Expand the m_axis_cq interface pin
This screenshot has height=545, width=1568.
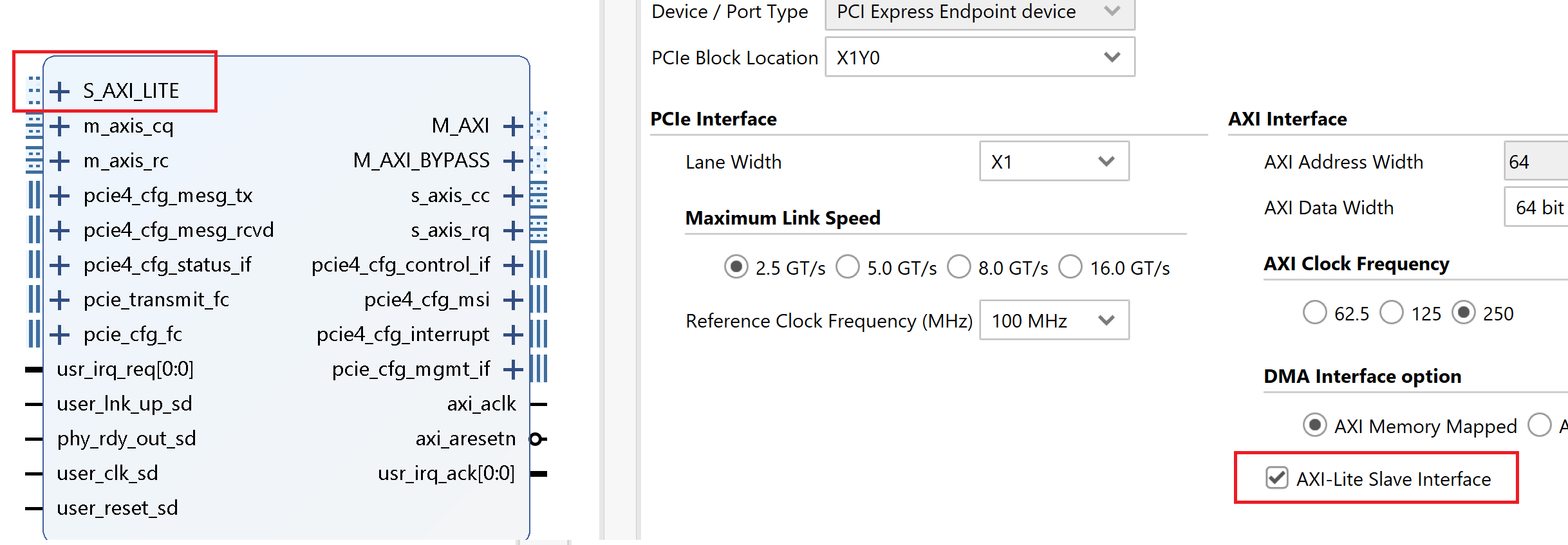[61, 126]
